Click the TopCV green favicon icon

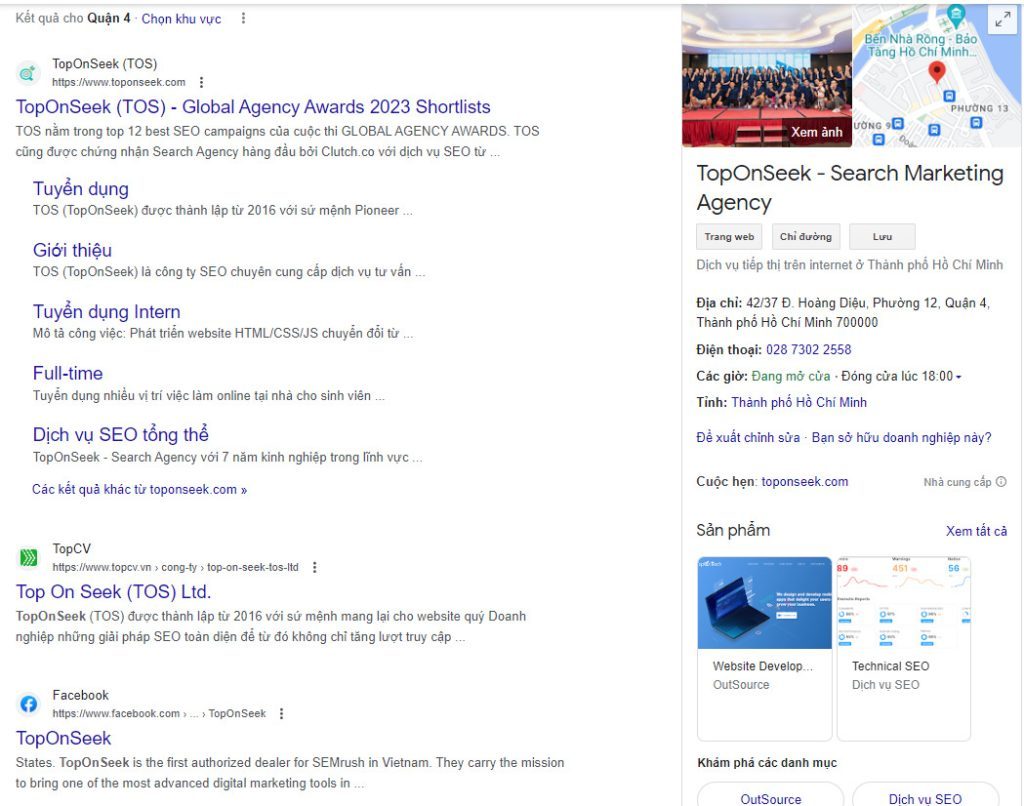pos(26,557)
